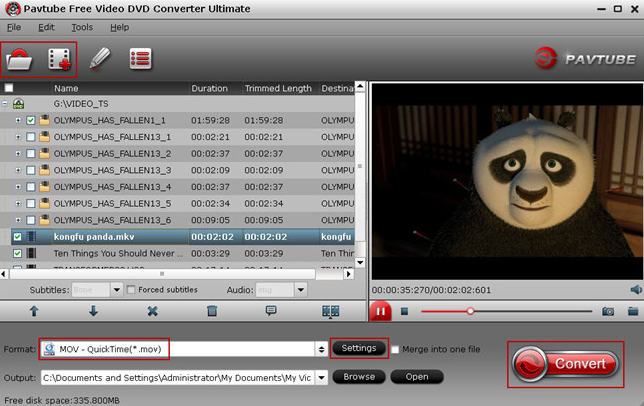Open the File menu
Image resolution: width=644 pixels, height=406 pixels.
click(14, 27)
